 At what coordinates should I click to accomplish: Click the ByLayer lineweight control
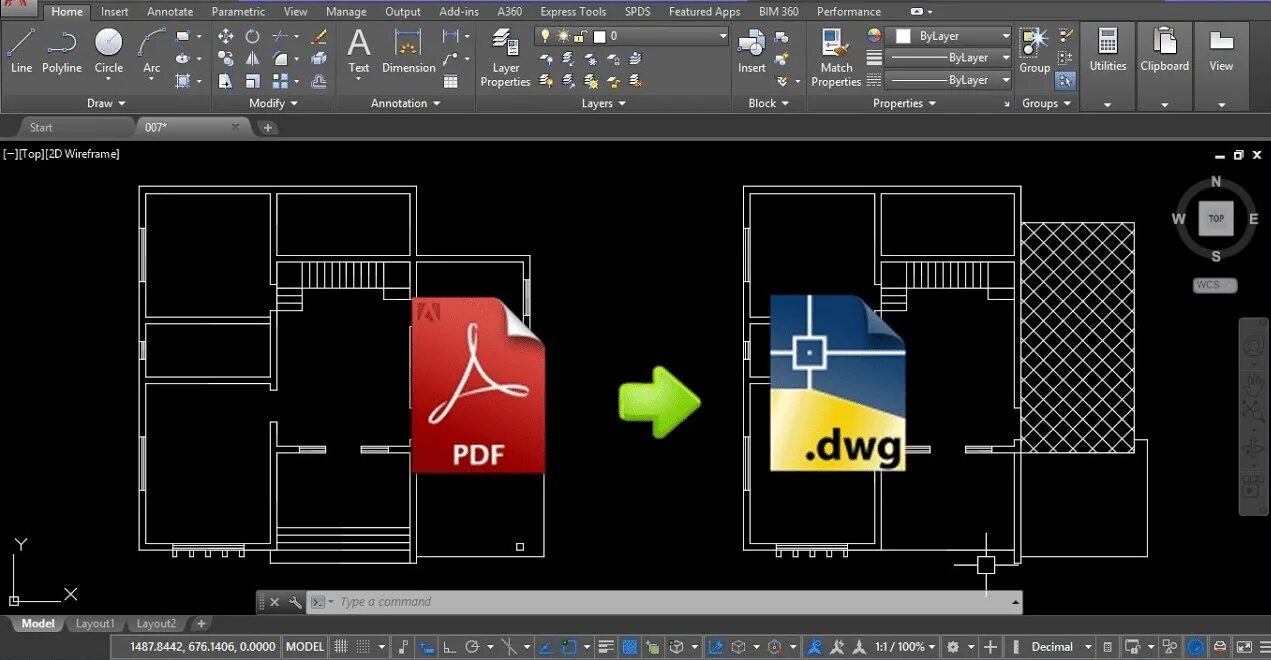(x=945, y=57)
